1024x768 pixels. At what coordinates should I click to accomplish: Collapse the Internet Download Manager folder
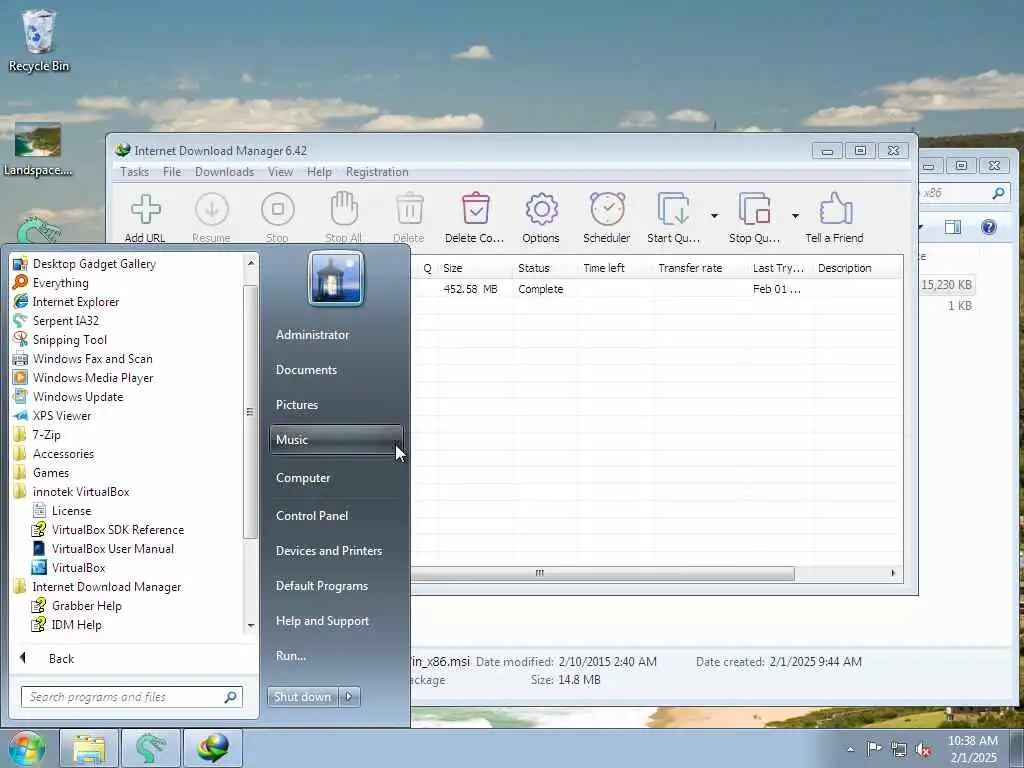pyautogui.click(x=127, y=586)
